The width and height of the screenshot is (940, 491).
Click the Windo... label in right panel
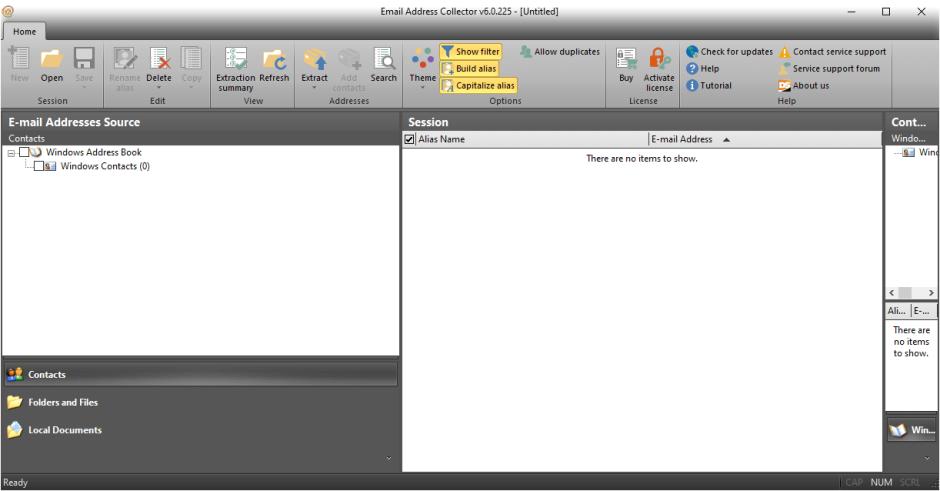(908, 138)
